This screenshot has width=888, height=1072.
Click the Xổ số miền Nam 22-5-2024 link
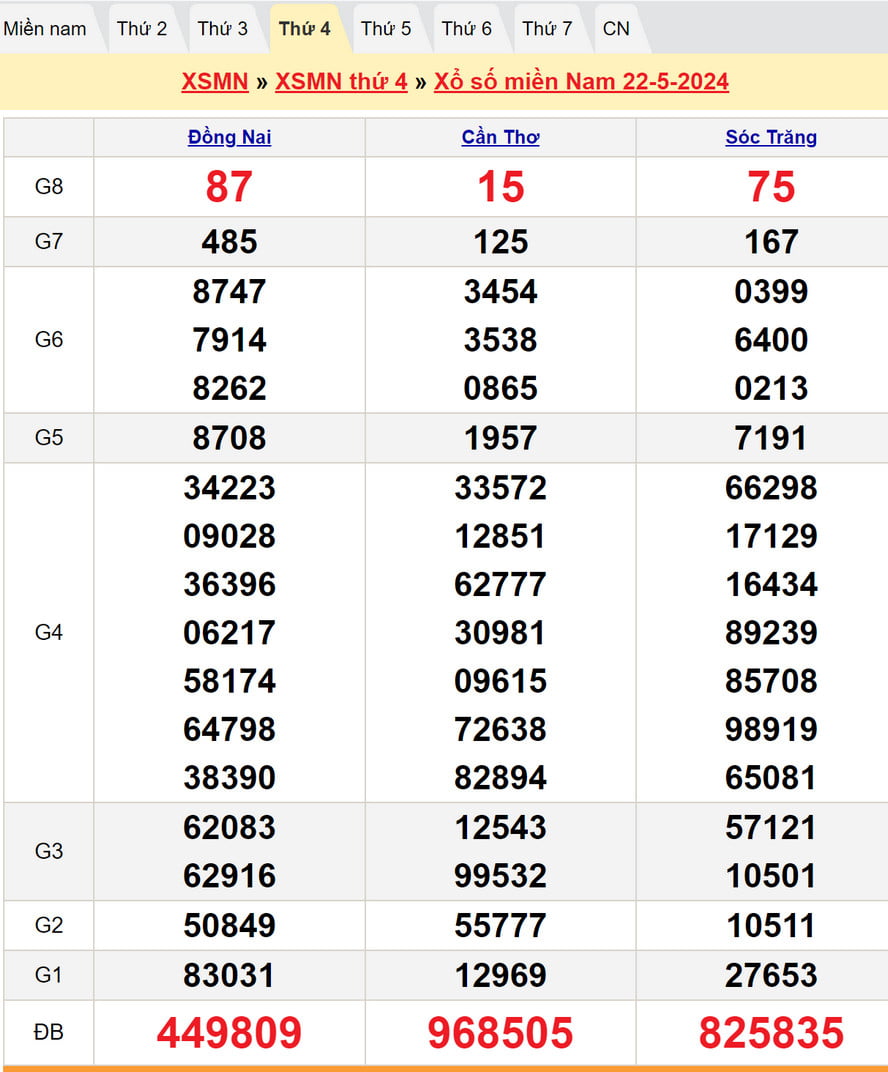click(x=581, y=81)
